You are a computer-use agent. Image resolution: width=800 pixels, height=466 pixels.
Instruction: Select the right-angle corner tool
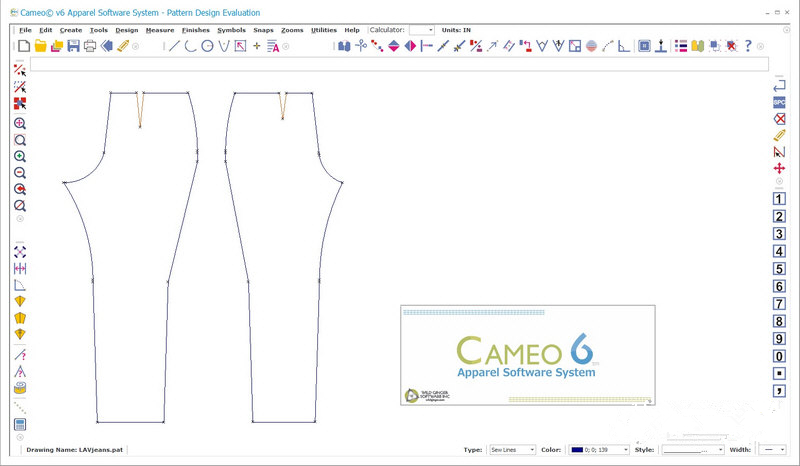tap(623, 46)
